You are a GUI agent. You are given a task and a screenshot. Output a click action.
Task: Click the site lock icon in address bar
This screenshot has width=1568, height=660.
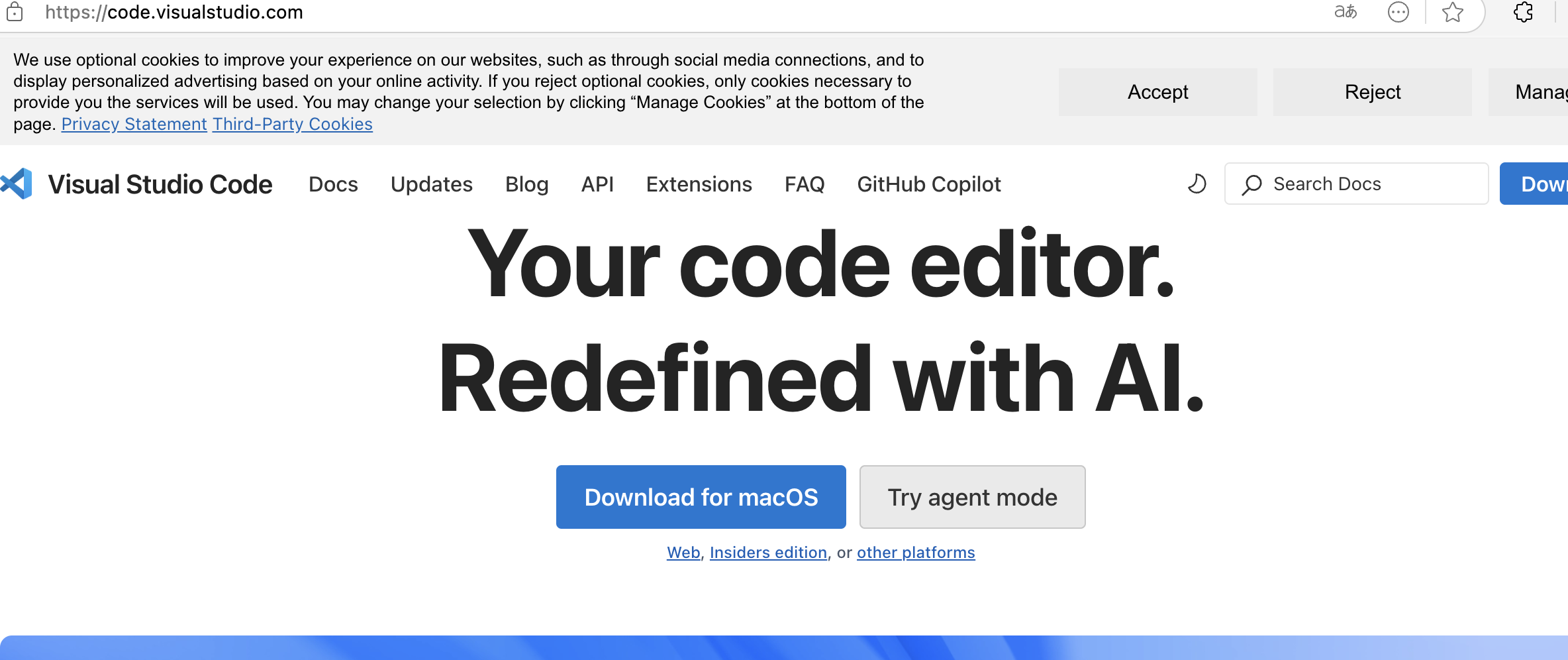[x=15, y=12]
